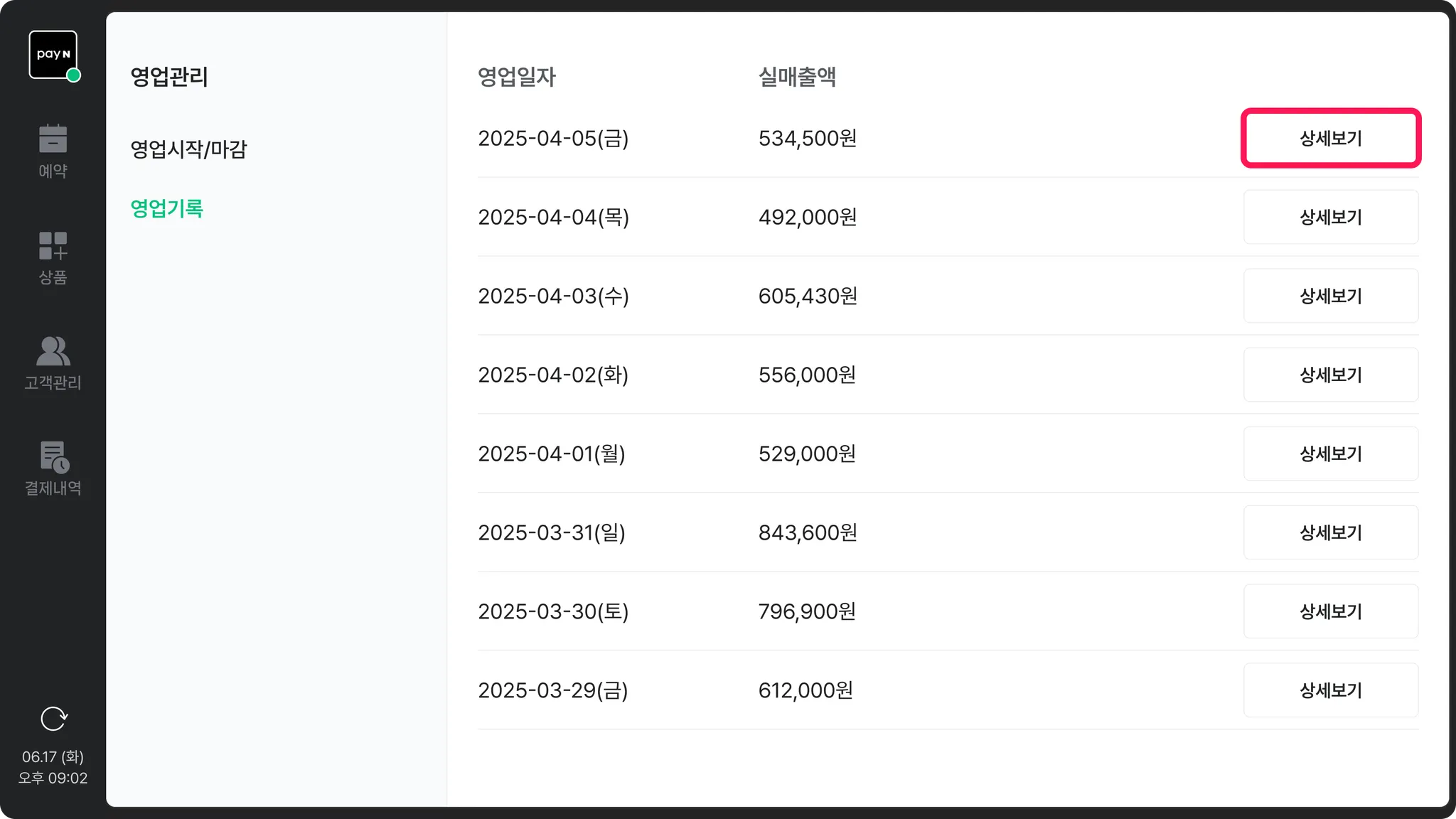Open 상세보기 for 2025-03-29
The image size is (1456, 819).
pyautogui.click(x=1330, y=690)
